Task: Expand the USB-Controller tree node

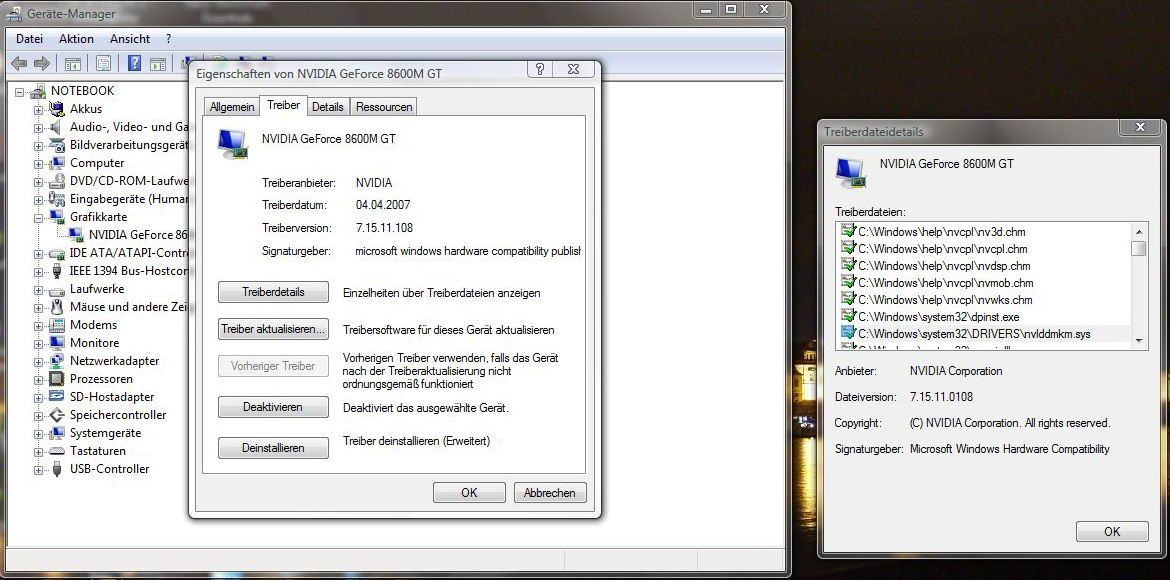Action: pos(38,470)
